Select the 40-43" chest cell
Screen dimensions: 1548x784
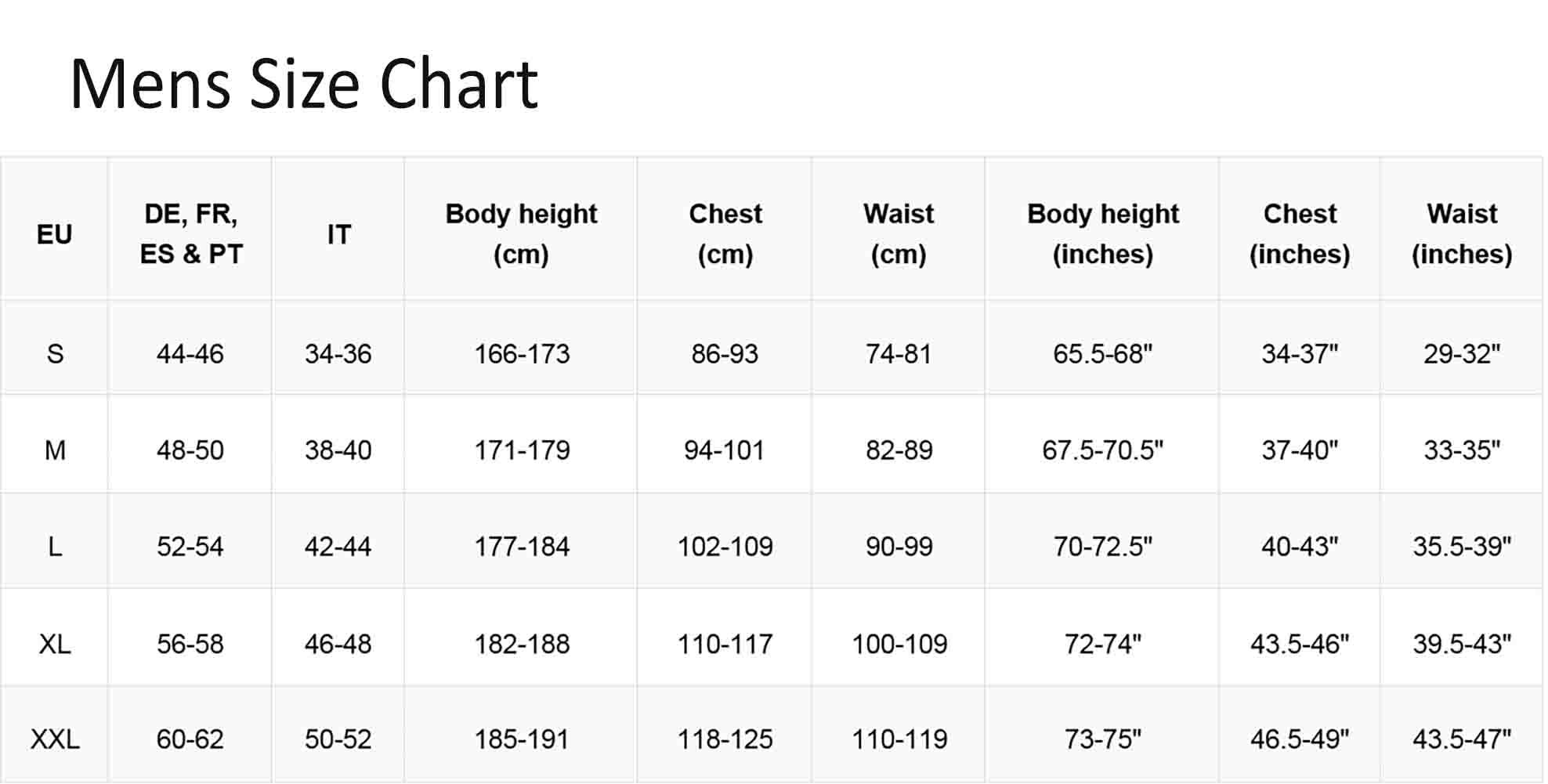coord(1300,547)
